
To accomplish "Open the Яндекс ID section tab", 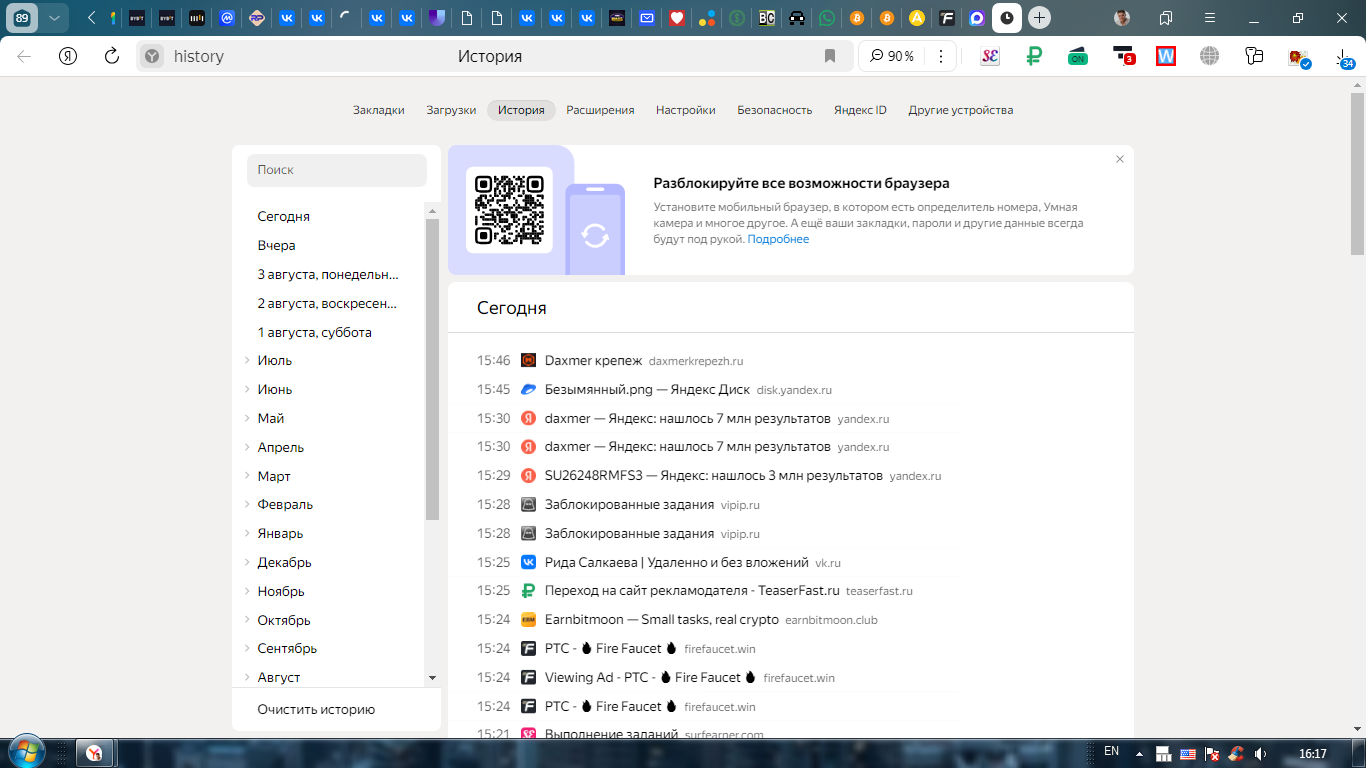I will point(860,110).
